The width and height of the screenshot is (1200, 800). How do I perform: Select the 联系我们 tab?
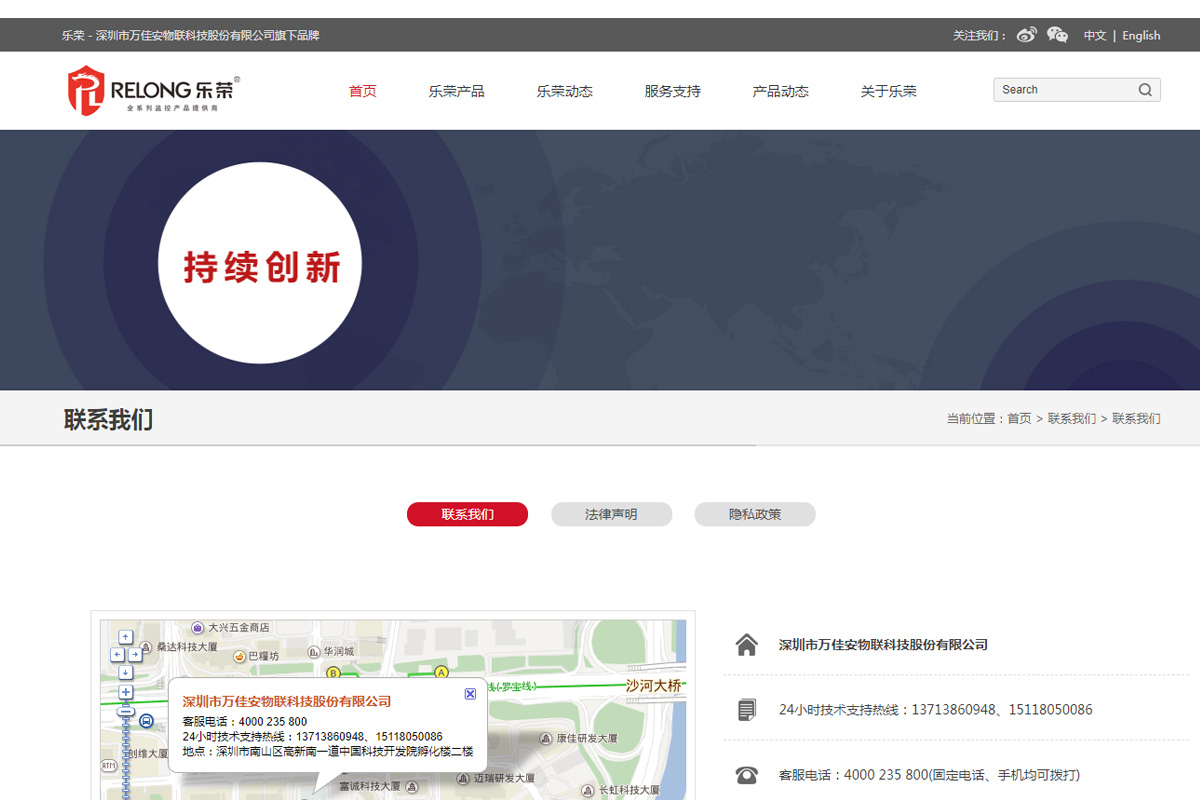467,514
